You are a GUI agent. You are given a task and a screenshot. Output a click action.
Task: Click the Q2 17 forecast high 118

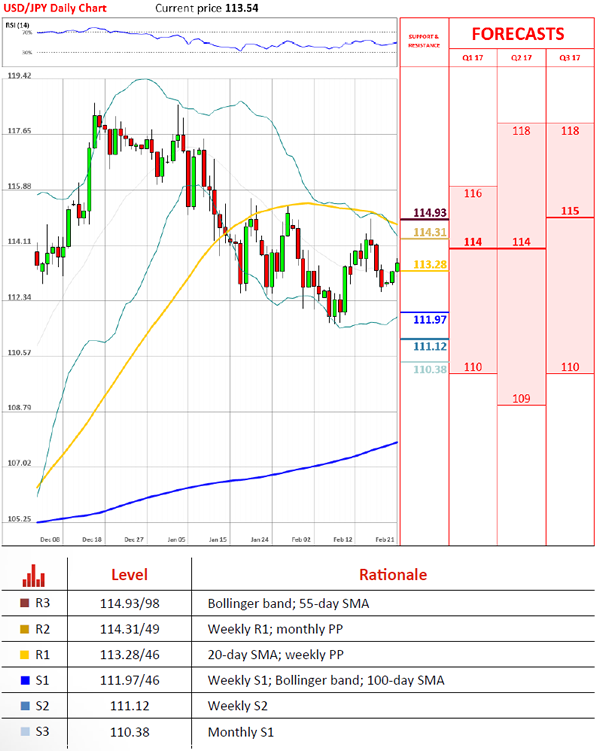521,131
